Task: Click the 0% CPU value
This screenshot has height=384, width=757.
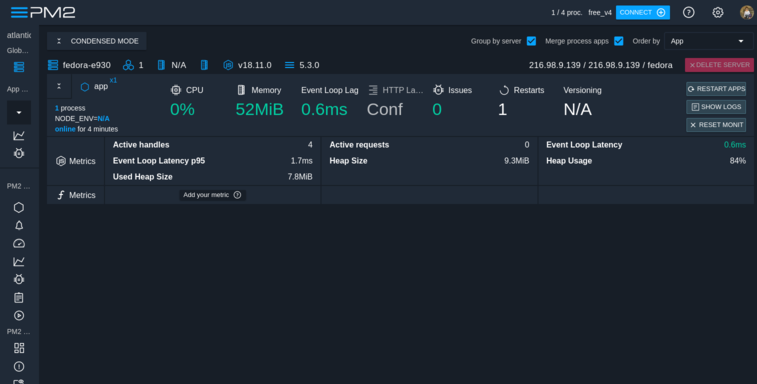Action: 182,110
